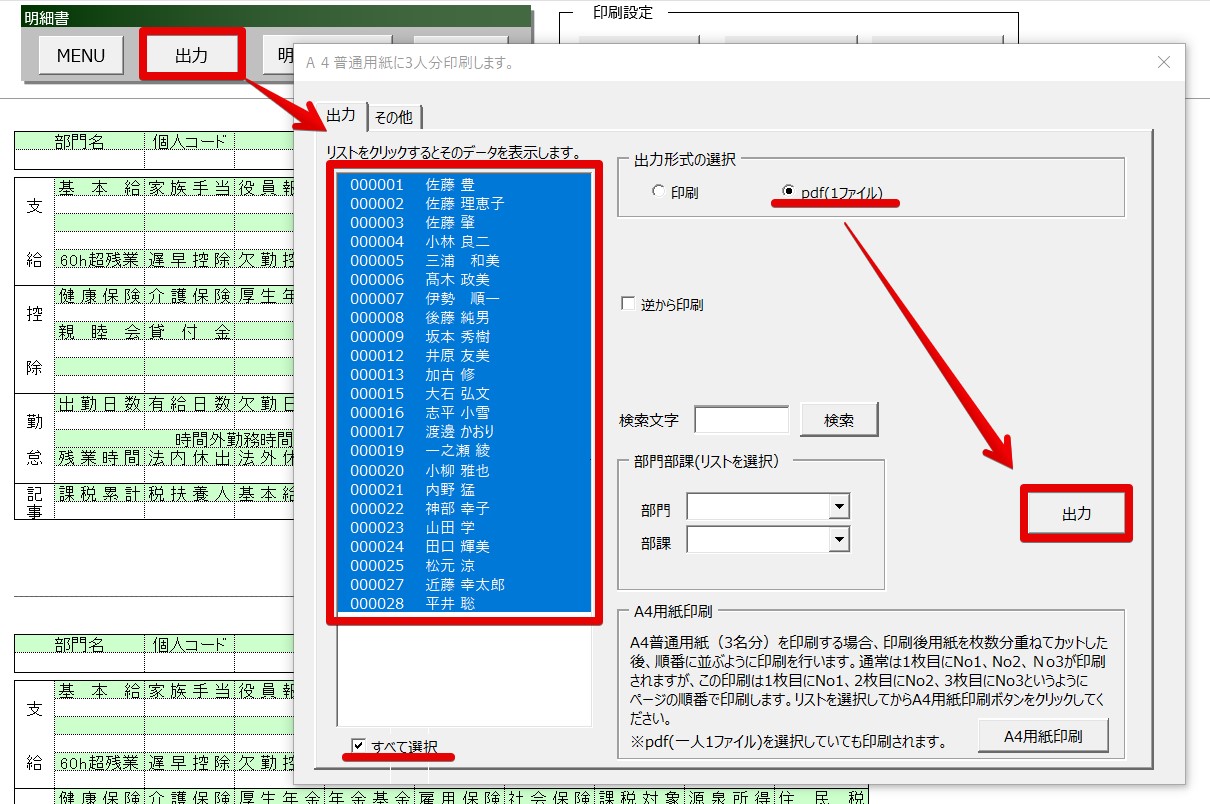The height and width of the screenshot is (804, 1210).
Task: Close the print dialog with the X
Action: click(1163, 62)
